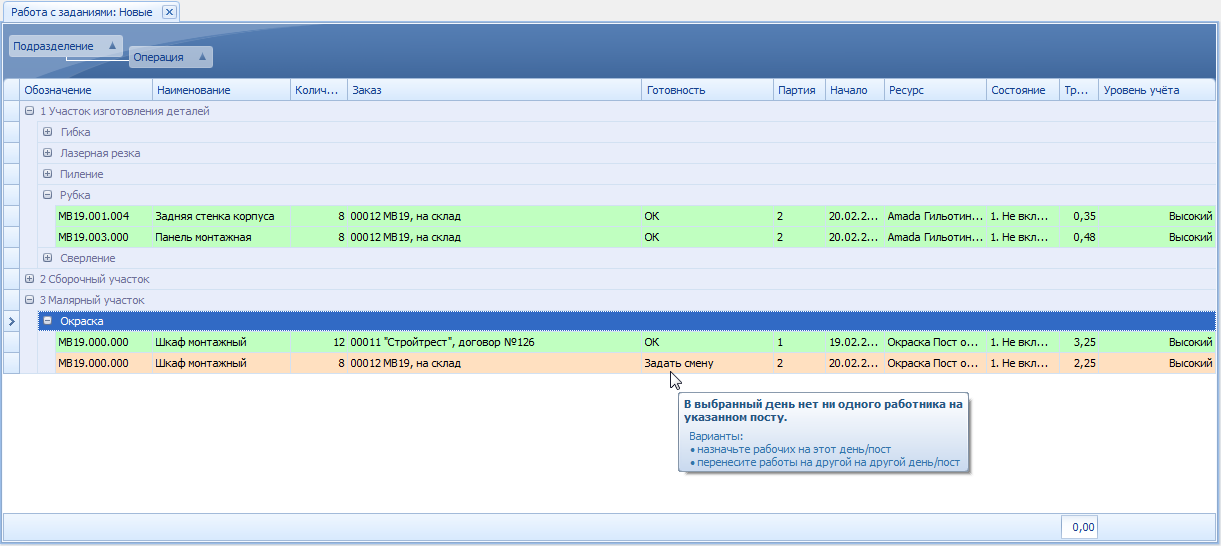Click the '0,00' total summary field
This screenshot has width=1221, height=546.
[1079, 527]
